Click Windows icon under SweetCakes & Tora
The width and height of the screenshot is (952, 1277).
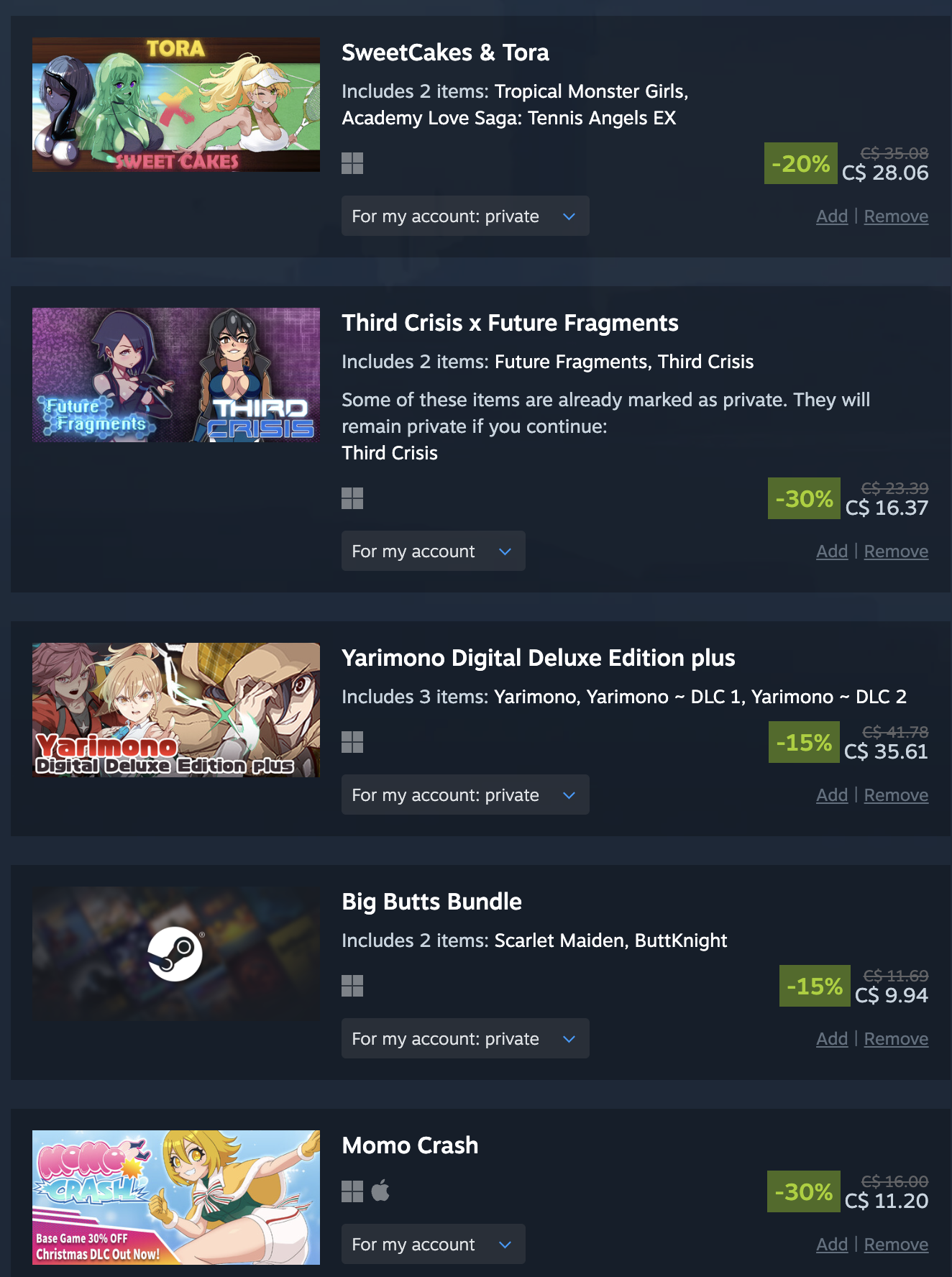[352, 163]
